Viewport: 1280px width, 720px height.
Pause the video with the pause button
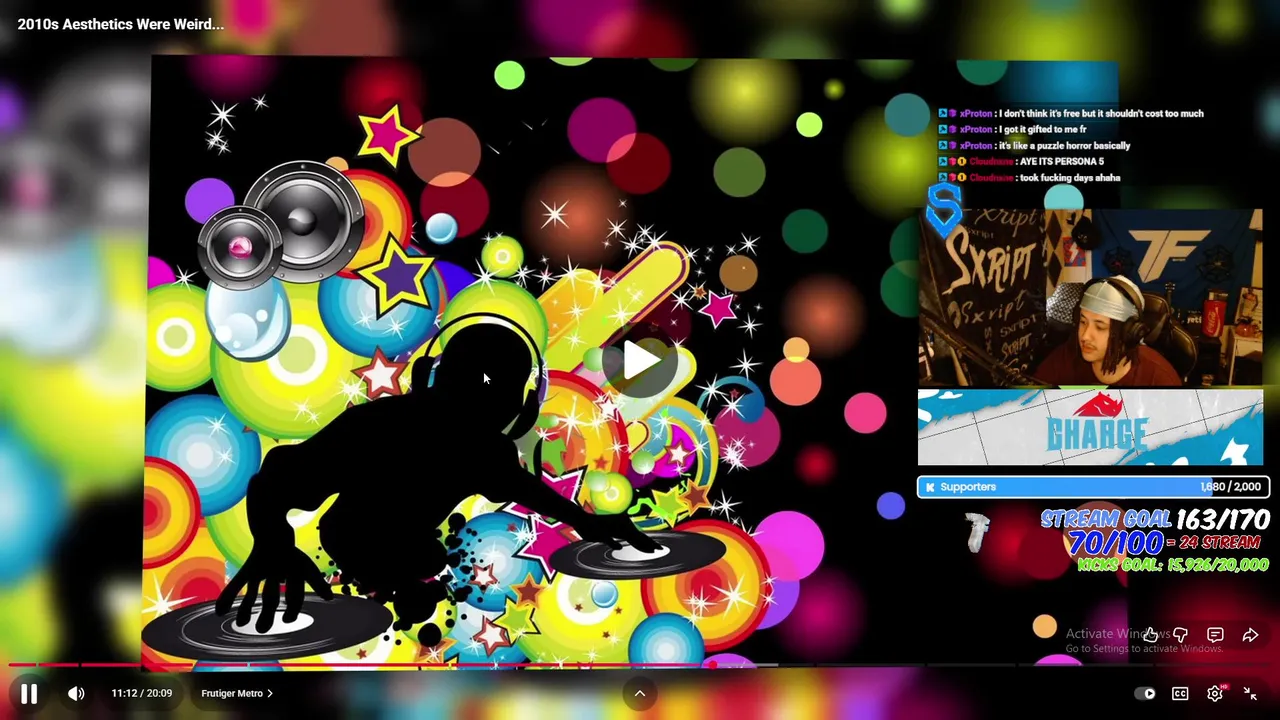pyautogui.click(x=28, y=693)
